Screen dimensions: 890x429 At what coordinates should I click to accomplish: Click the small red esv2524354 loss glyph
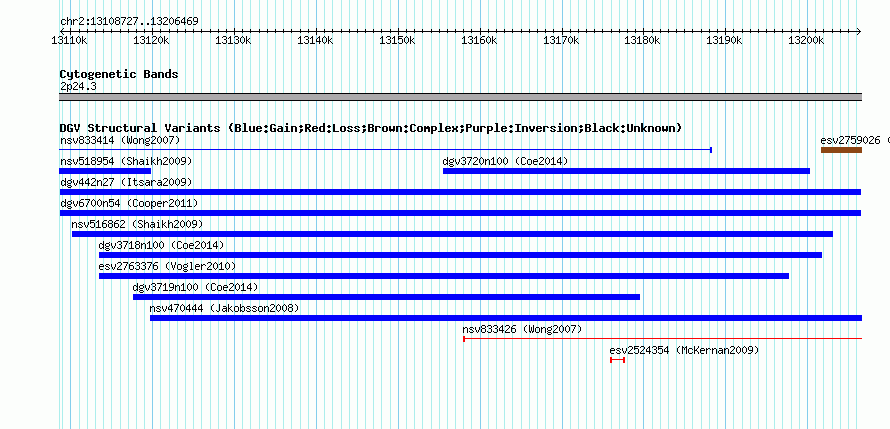618,360
